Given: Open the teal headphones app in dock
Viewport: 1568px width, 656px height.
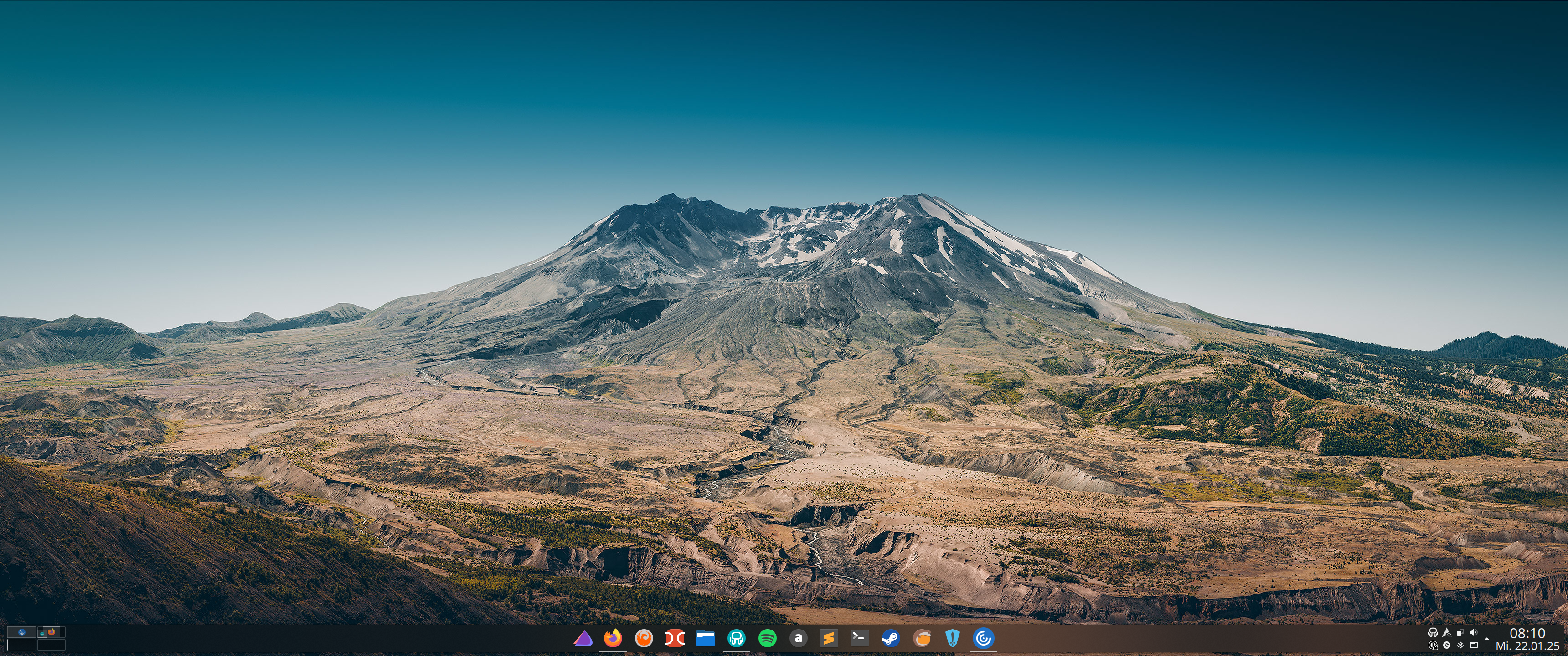Looking at the screenshot, I should point(737,638).
